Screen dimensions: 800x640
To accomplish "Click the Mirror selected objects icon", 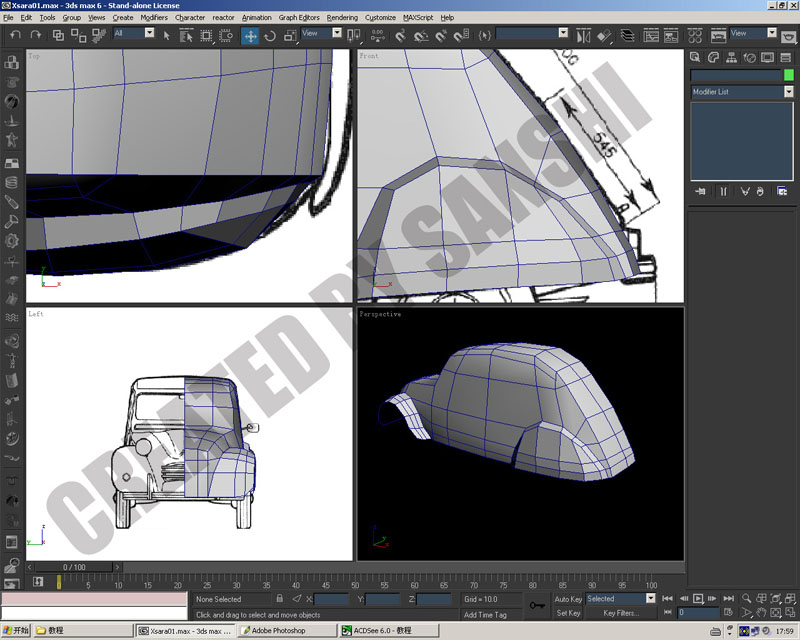I will point(583,36).
